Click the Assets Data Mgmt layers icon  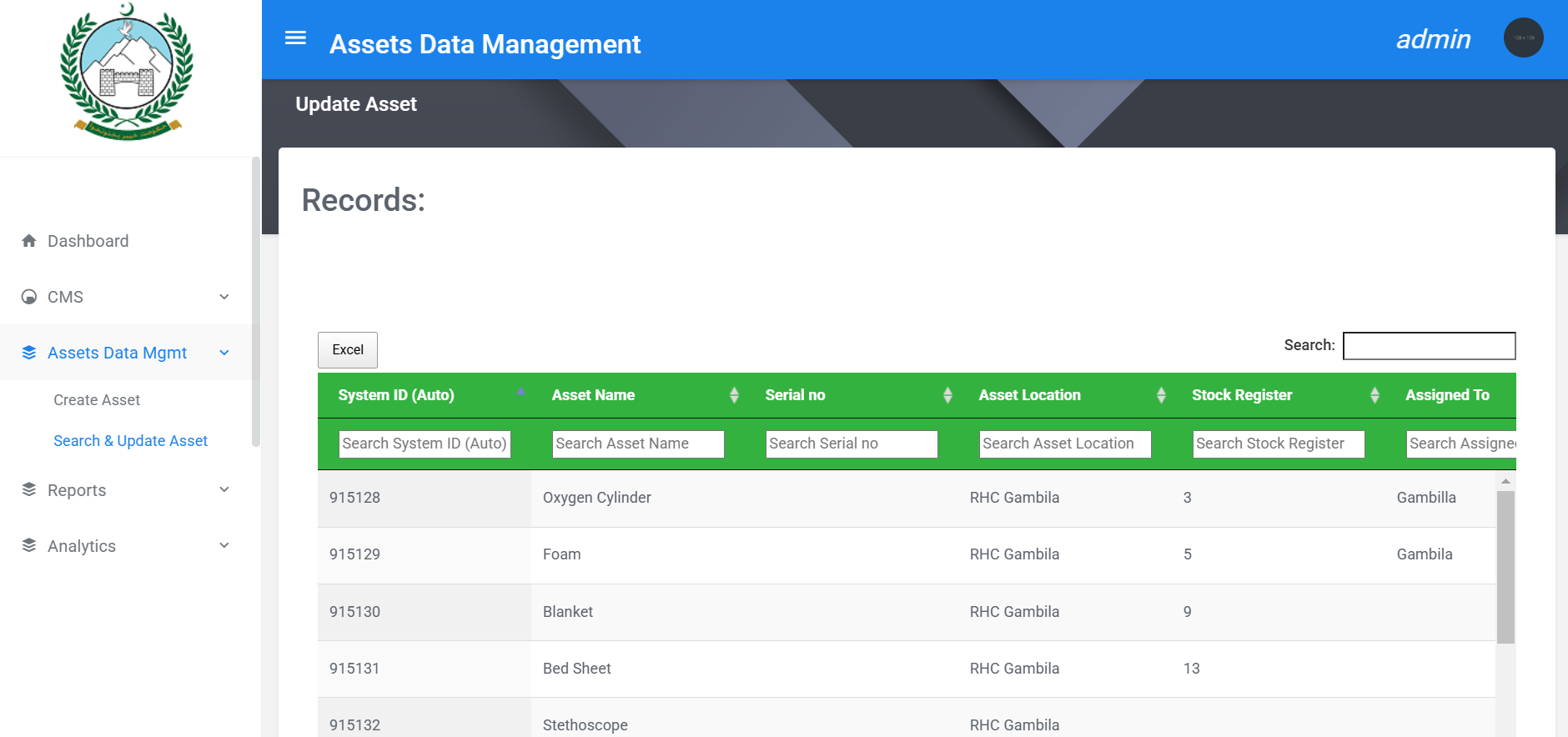click(29, 353)
